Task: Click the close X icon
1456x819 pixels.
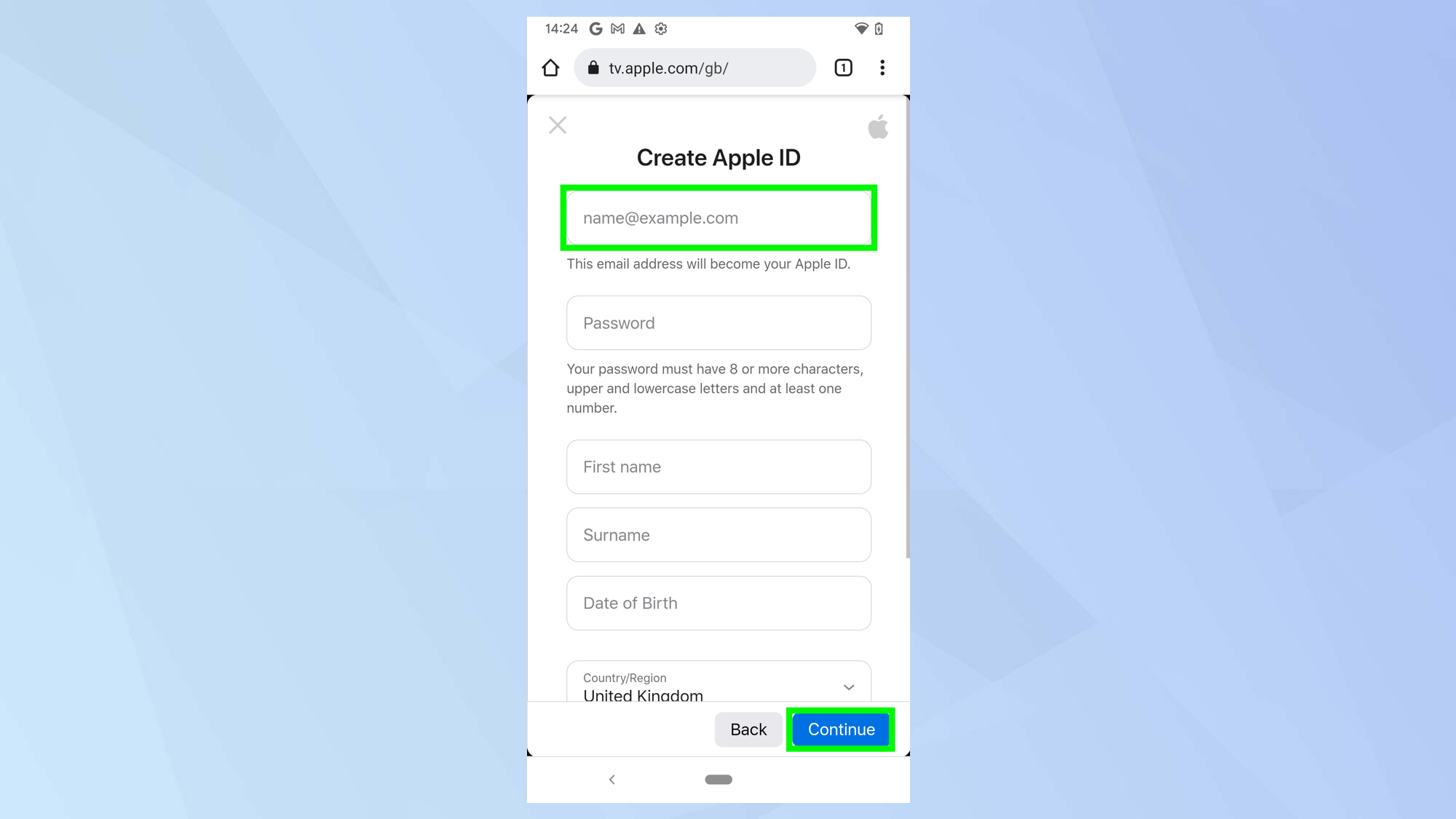Action: coord(557,125)
